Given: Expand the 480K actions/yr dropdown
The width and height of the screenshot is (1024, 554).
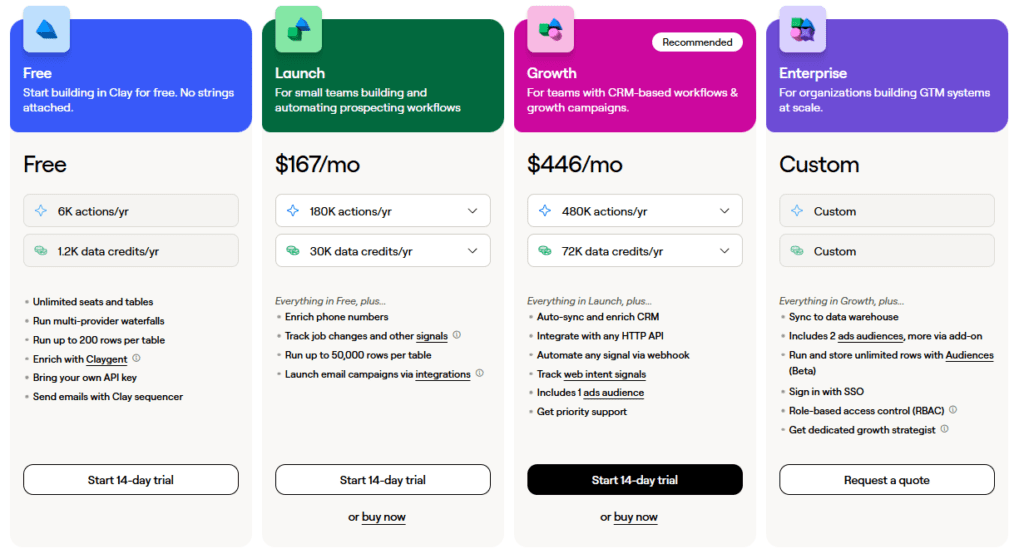Looking at the screenshot, I should click(724, 211).
